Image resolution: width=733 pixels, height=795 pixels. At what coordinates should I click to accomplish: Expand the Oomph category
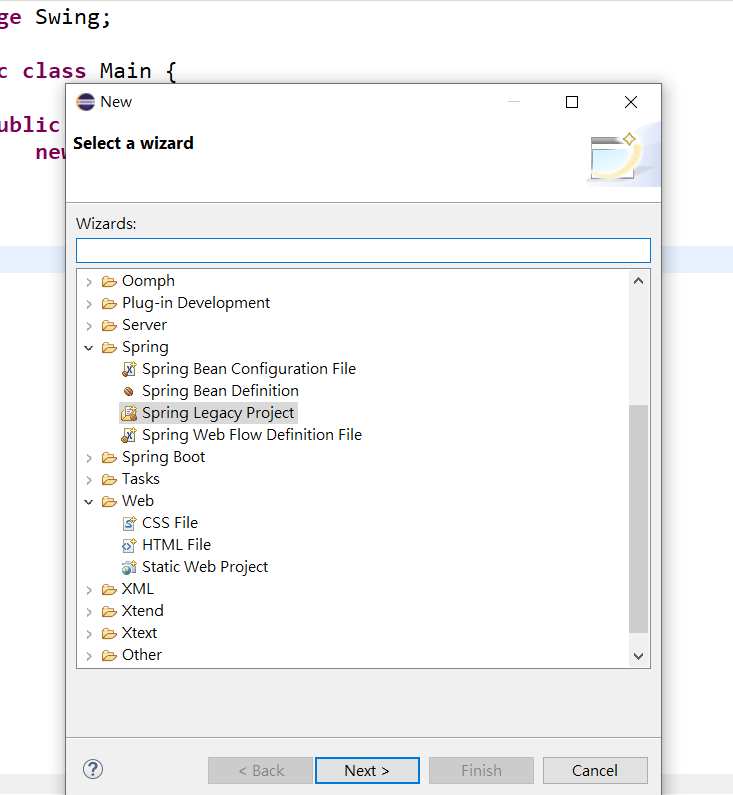click(89, 282)
